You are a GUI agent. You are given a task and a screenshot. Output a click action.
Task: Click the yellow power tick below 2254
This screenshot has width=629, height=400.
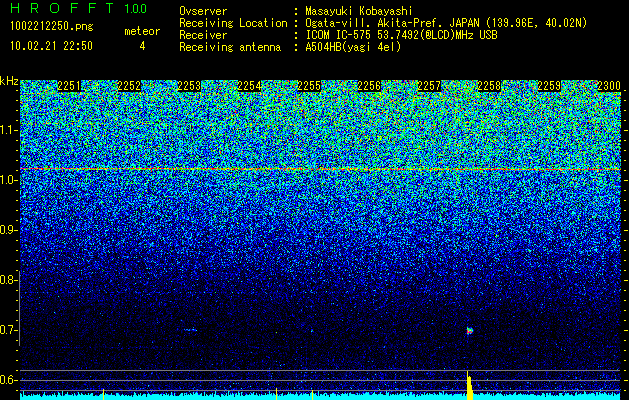coord(277,394)
